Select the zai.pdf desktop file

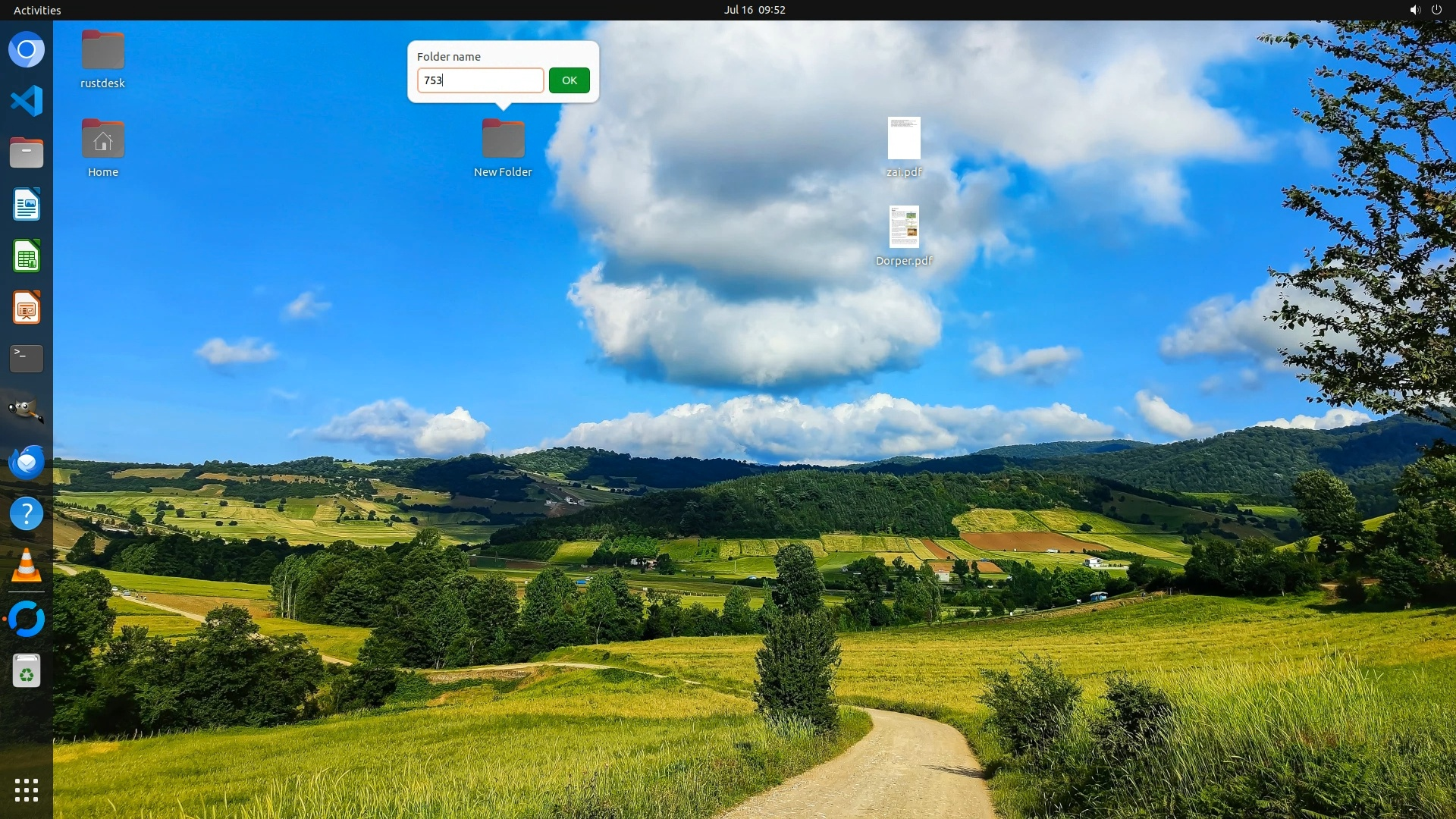(x=904, y=140)
